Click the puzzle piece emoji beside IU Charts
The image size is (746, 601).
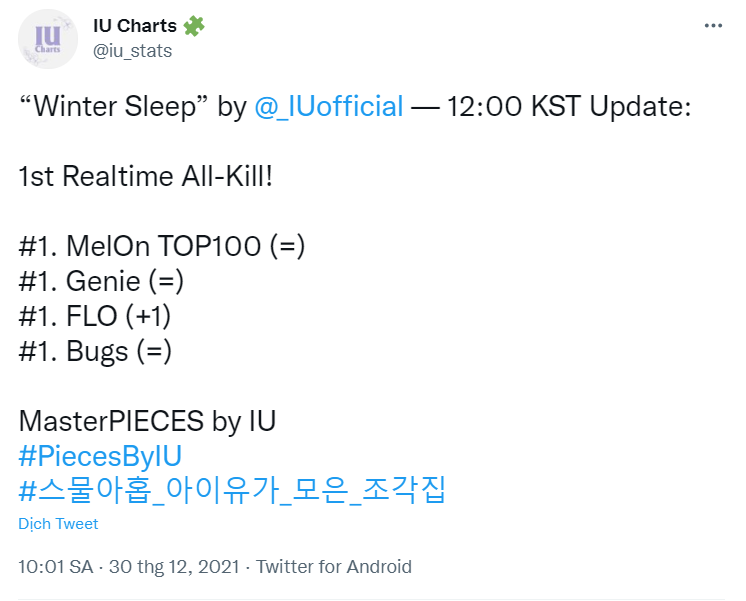tap(194, 27)
